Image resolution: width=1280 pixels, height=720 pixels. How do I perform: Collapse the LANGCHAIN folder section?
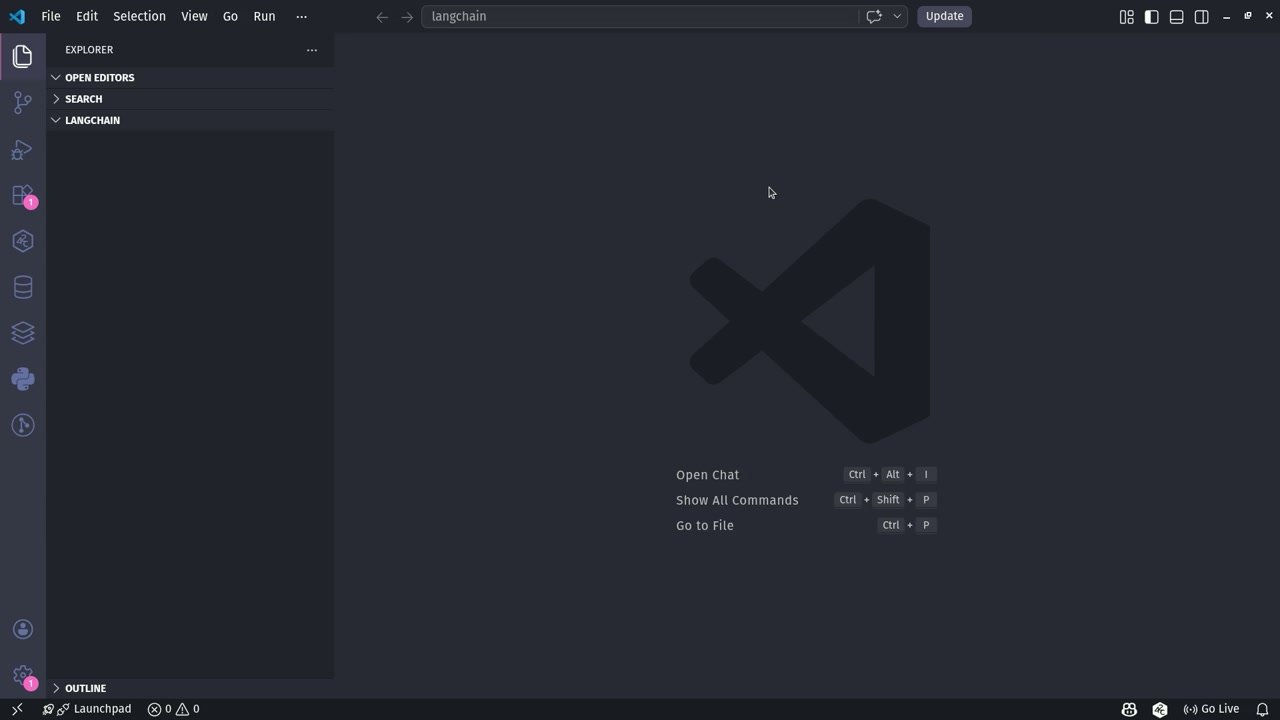click(x=190, y=120)
